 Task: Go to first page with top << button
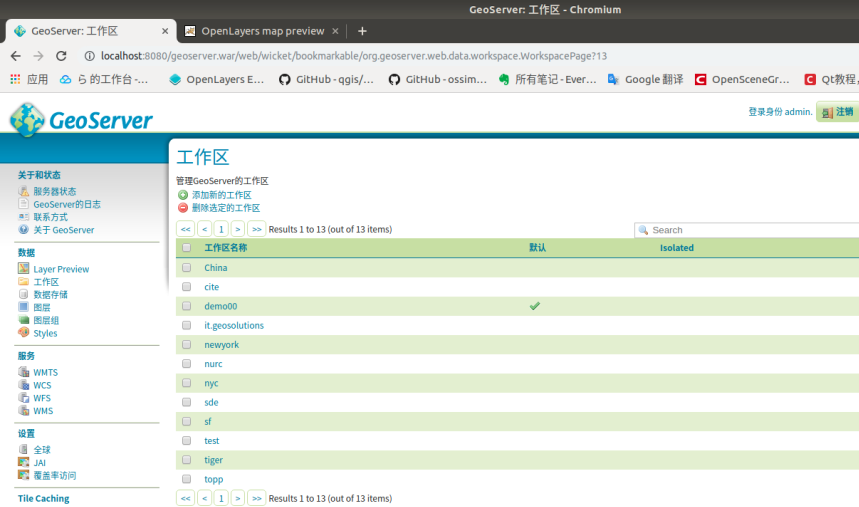tap(185, 229)
